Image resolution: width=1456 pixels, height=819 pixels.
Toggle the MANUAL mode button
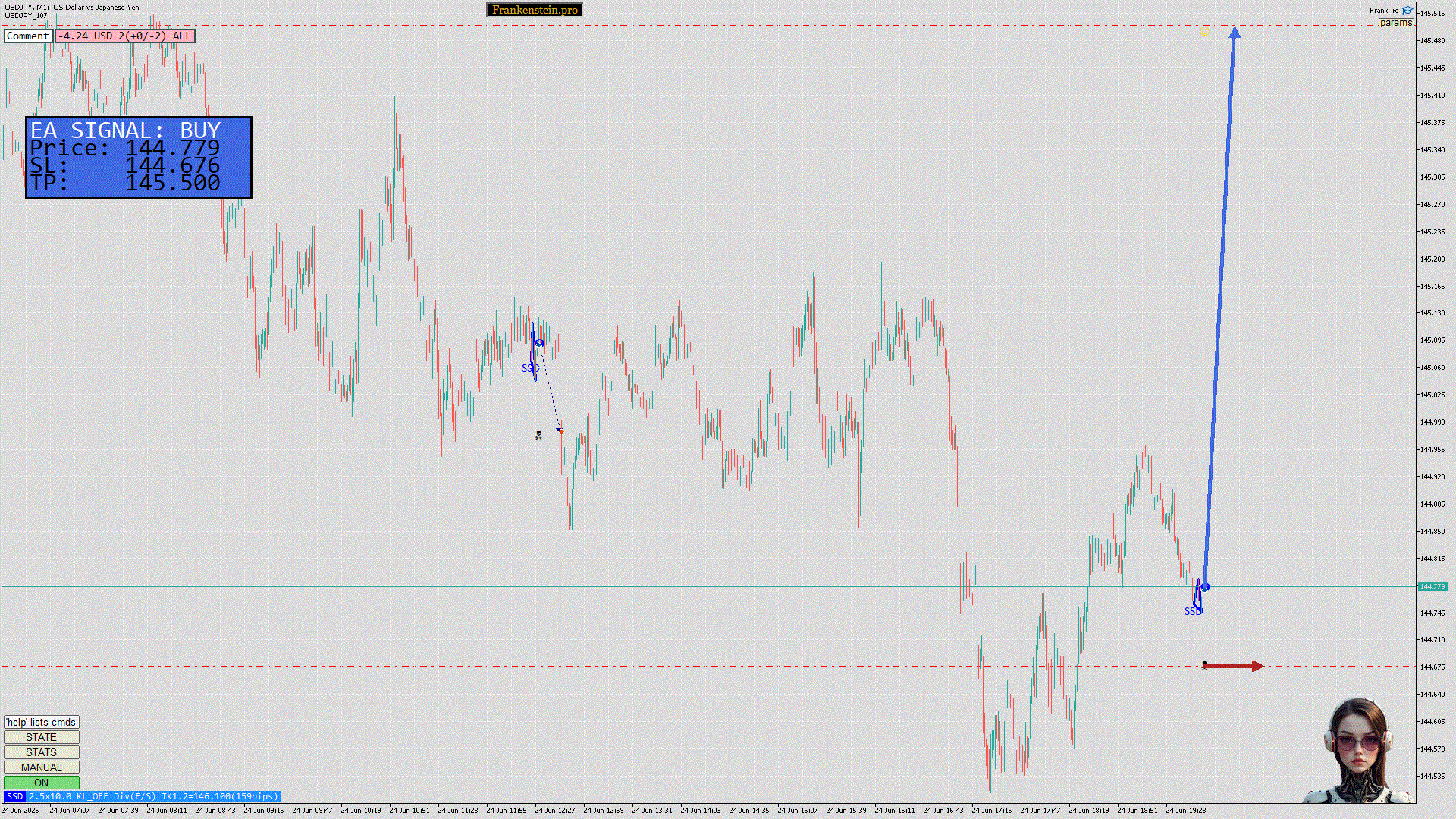click(x=42, y=767)
